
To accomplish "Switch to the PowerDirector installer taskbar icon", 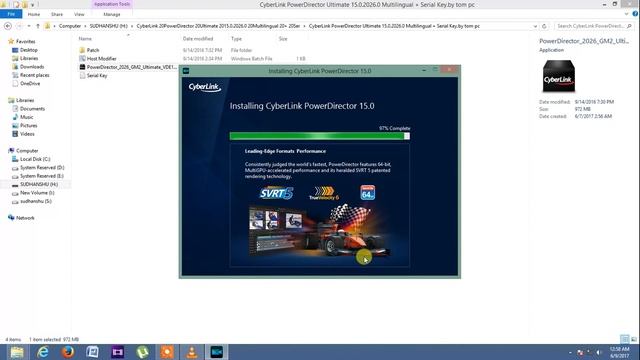I will point(217,352).
